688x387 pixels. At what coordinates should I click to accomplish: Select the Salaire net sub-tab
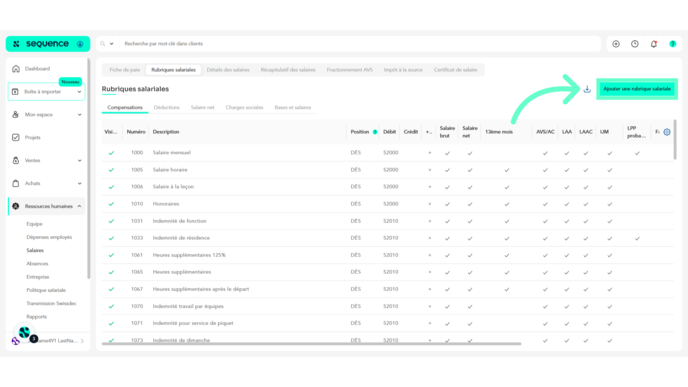[x=202, y=108]
